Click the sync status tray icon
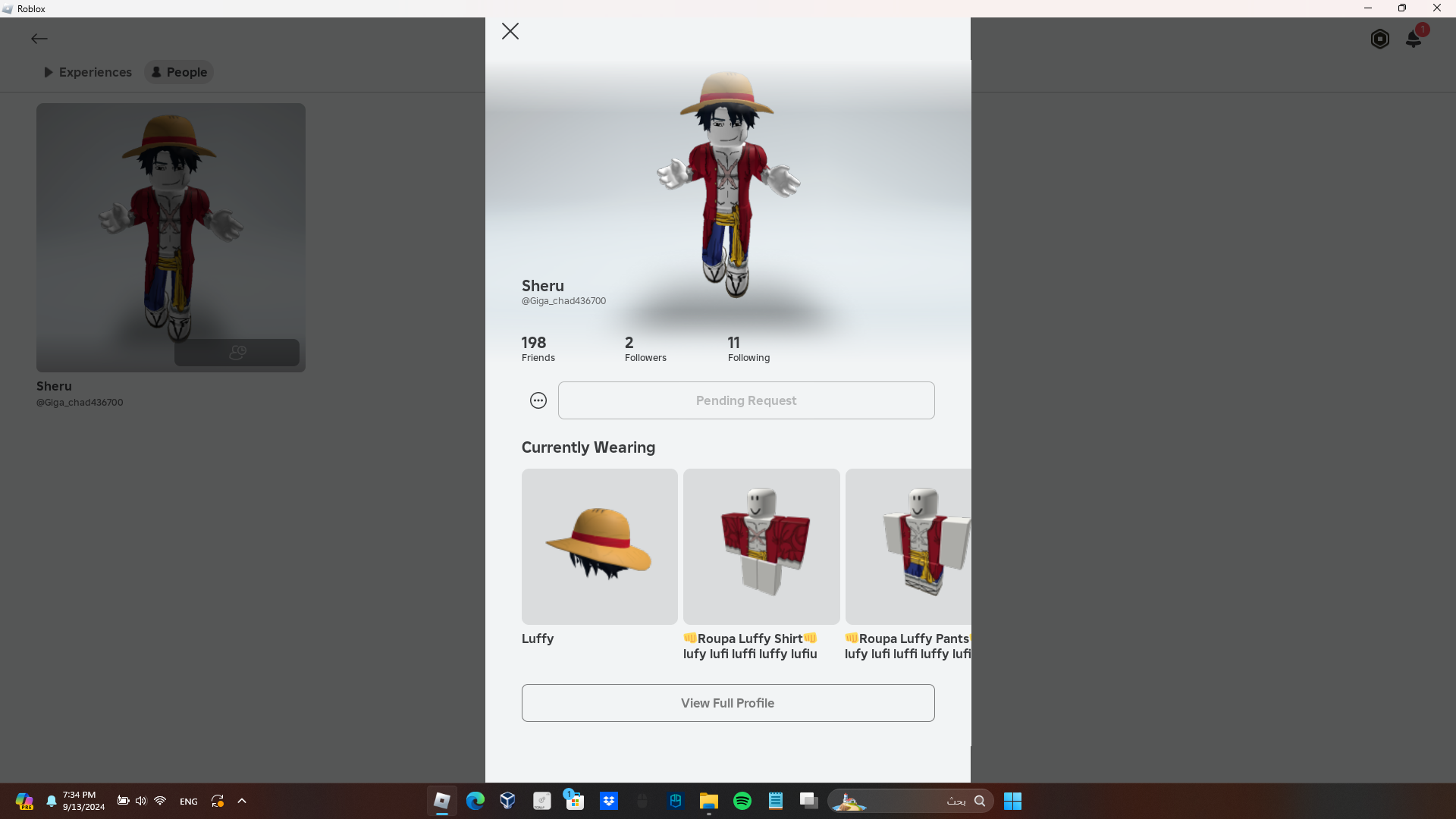 point(218,801)
